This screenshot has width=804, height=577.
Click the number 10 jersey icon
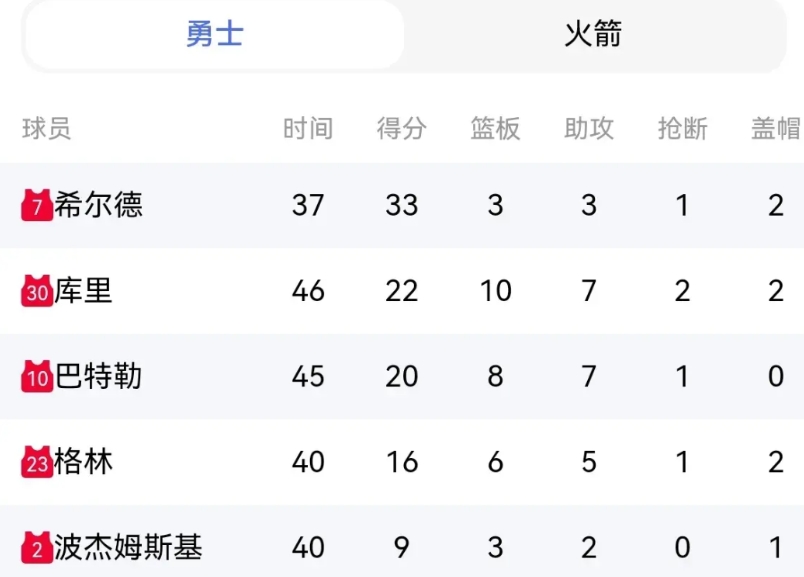[37, 376]
